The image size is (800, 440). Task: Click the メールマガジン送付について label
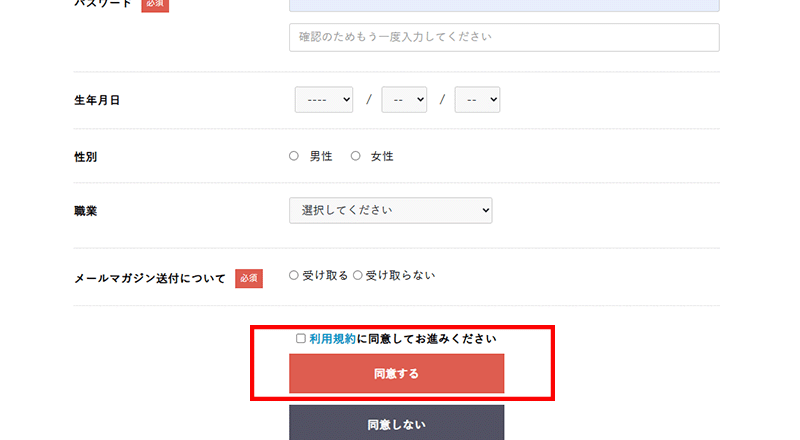(x=150, y=279)
